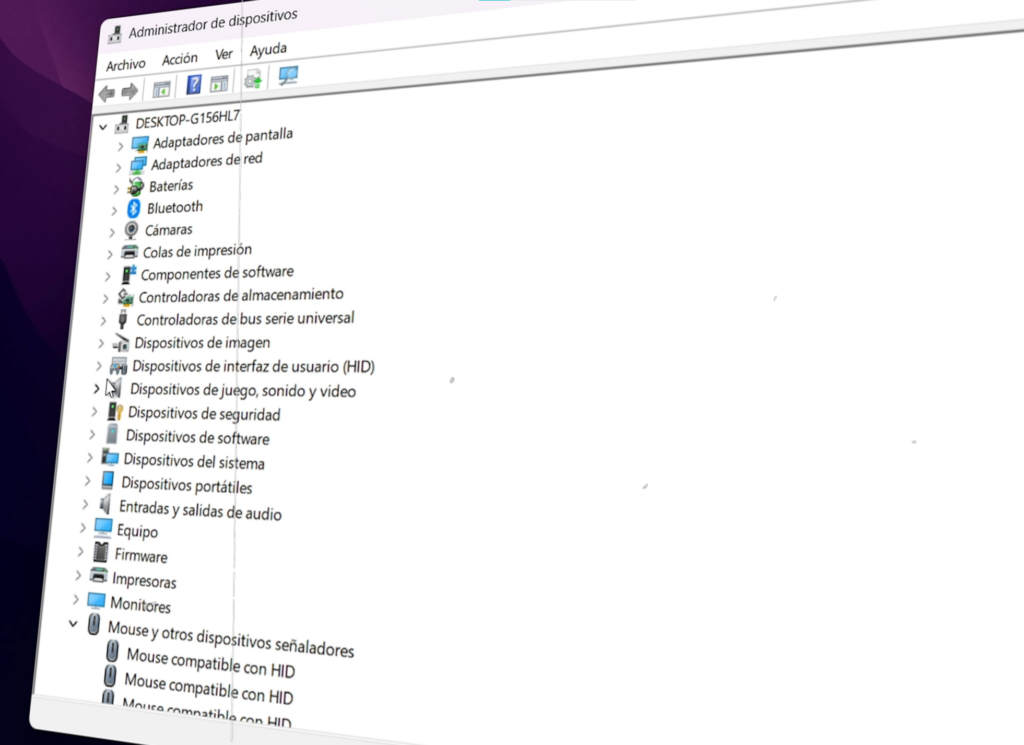Open the Archivo menu
The image size is (1024, 745).
click(x=125, y=64)
